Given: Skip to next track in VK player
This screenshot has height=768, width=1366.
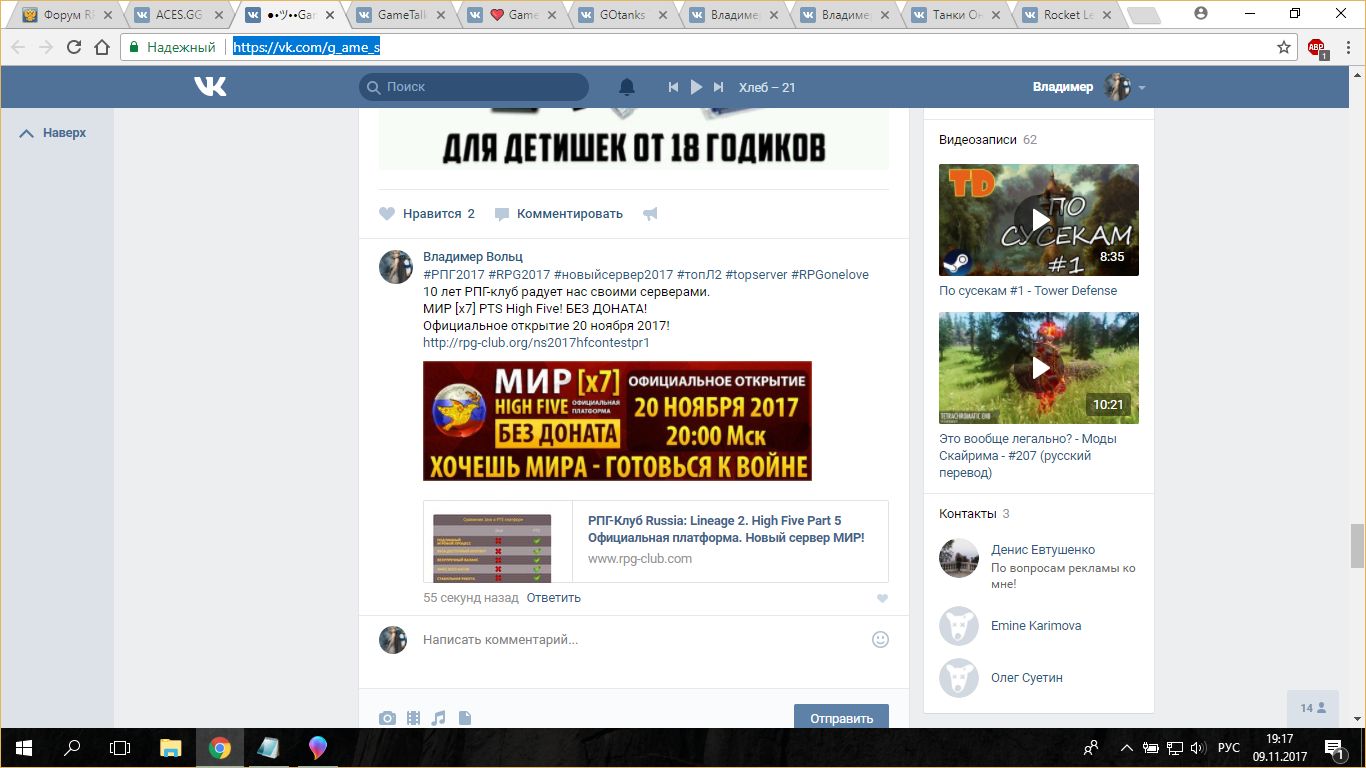Looking at the screenshot, I should coord(718,87).
